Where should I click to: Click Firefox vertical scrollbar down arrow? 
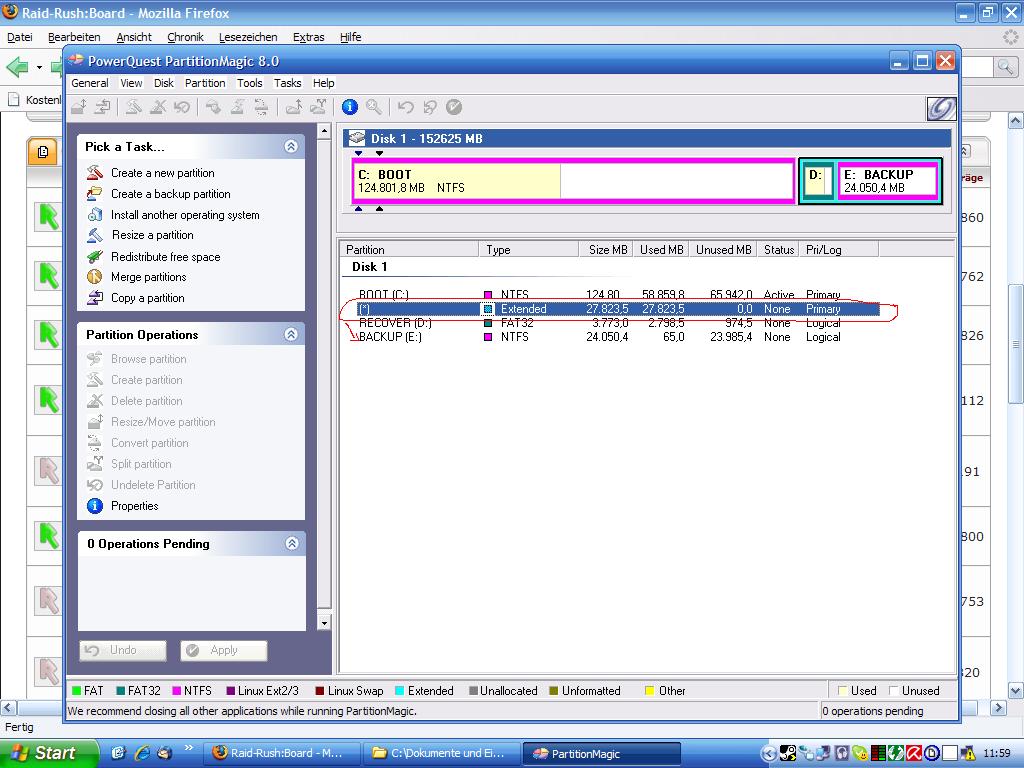(1016, 690)
